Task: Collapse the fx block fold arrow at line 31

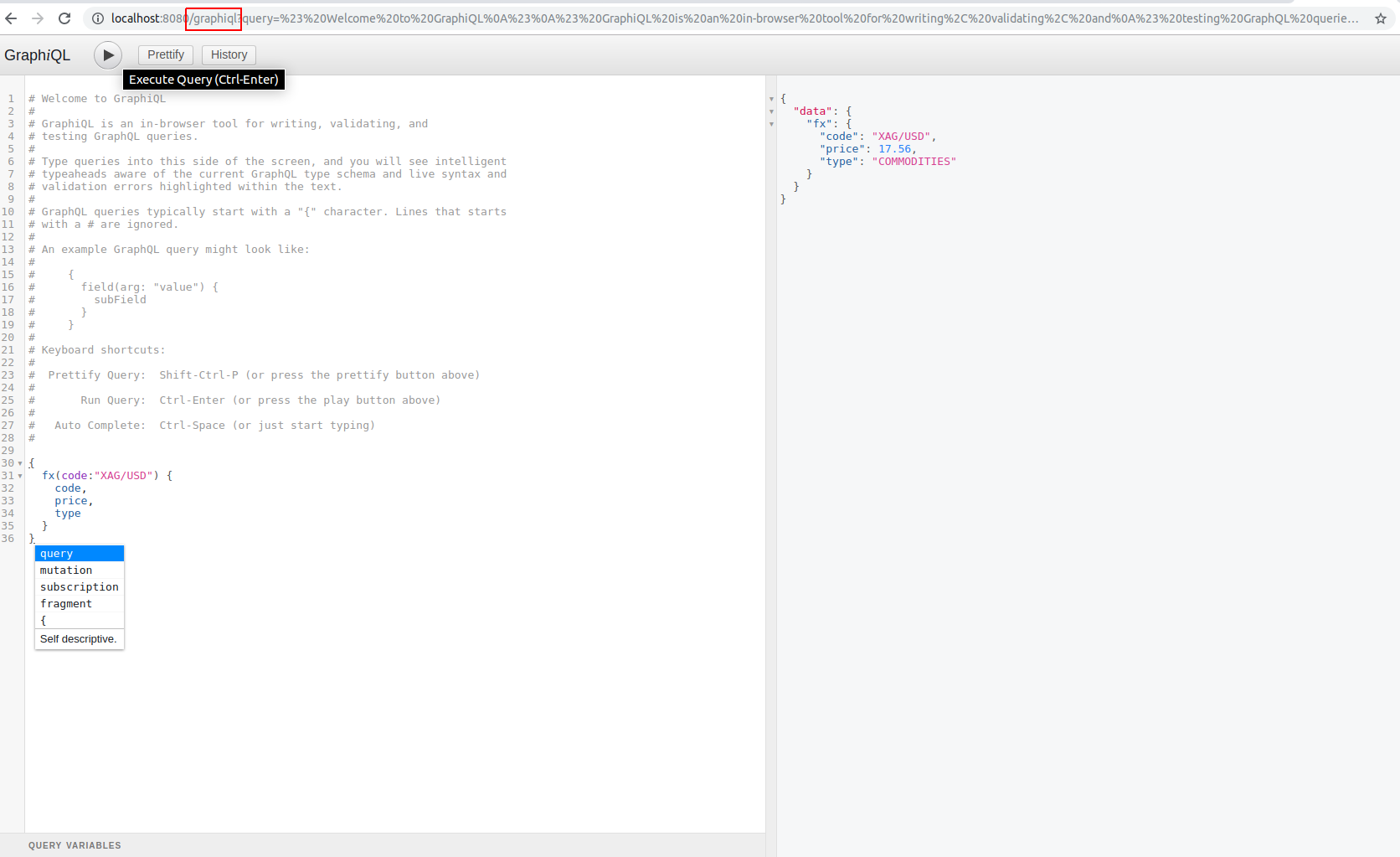Action: (20, 476)
